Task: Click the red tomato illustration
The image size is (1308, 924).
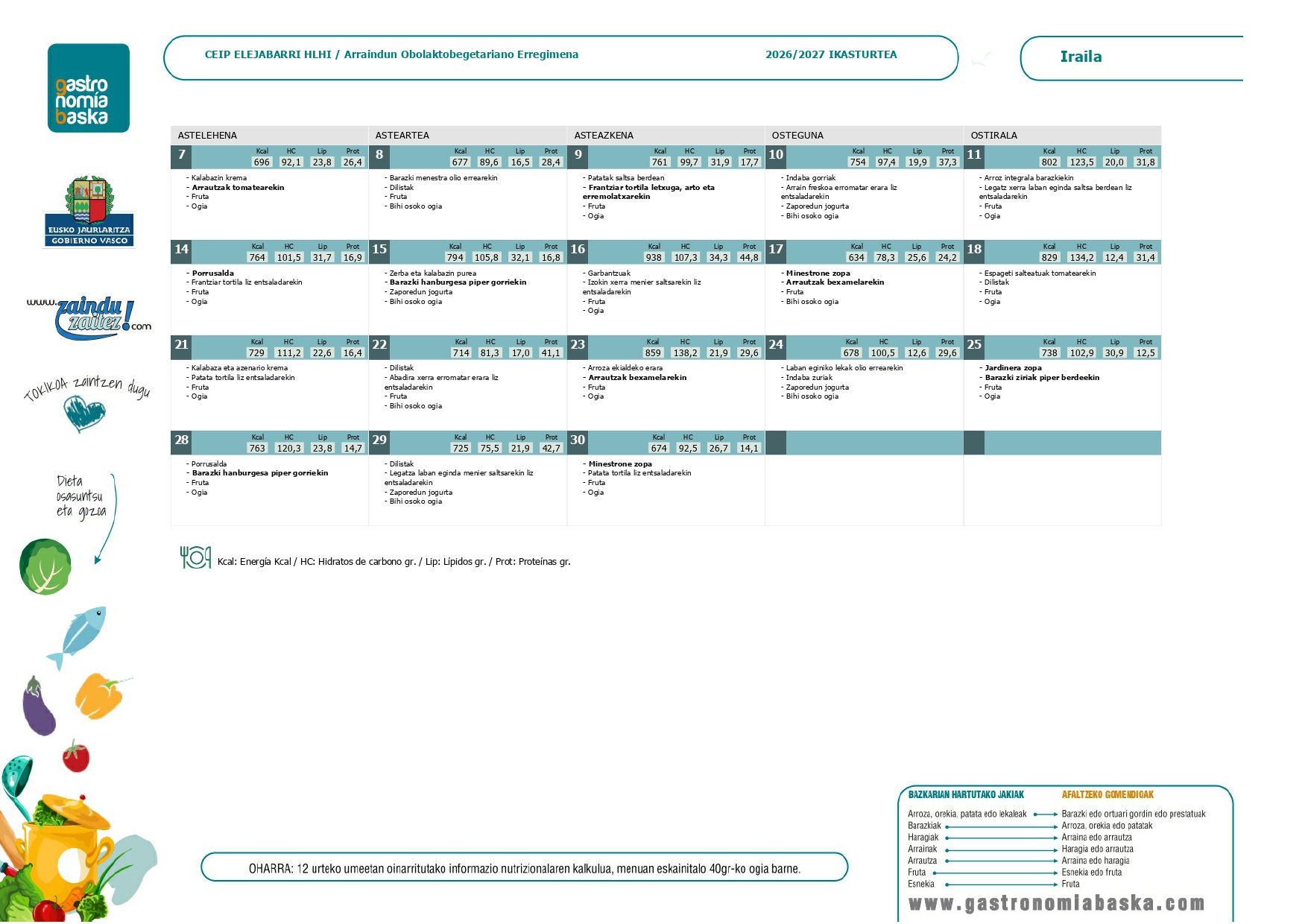Action: (75, 756)
